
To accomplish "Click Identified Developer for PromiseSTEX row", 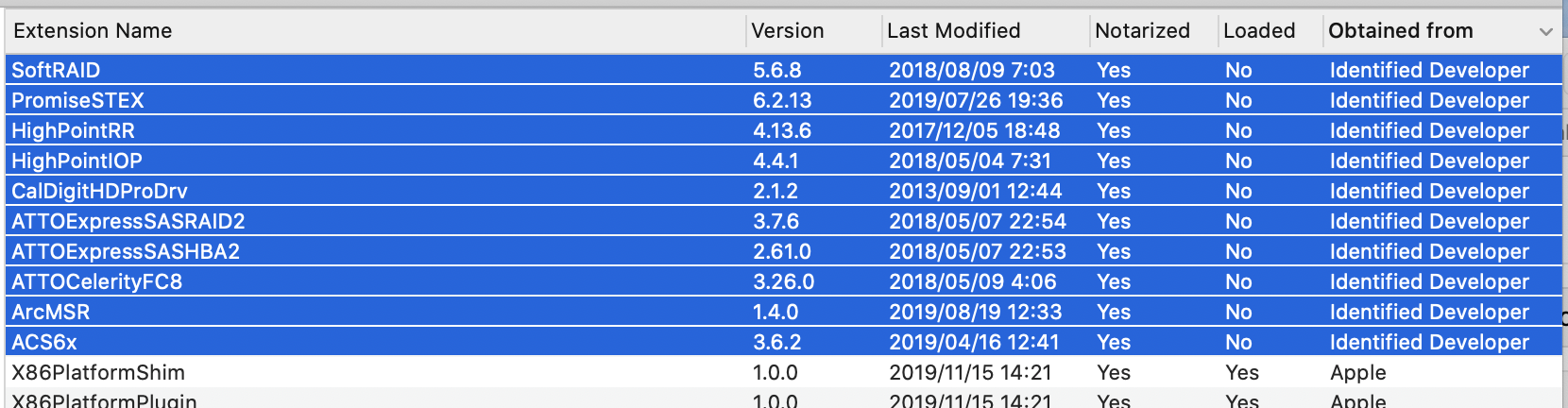I will click(1429, 100).
